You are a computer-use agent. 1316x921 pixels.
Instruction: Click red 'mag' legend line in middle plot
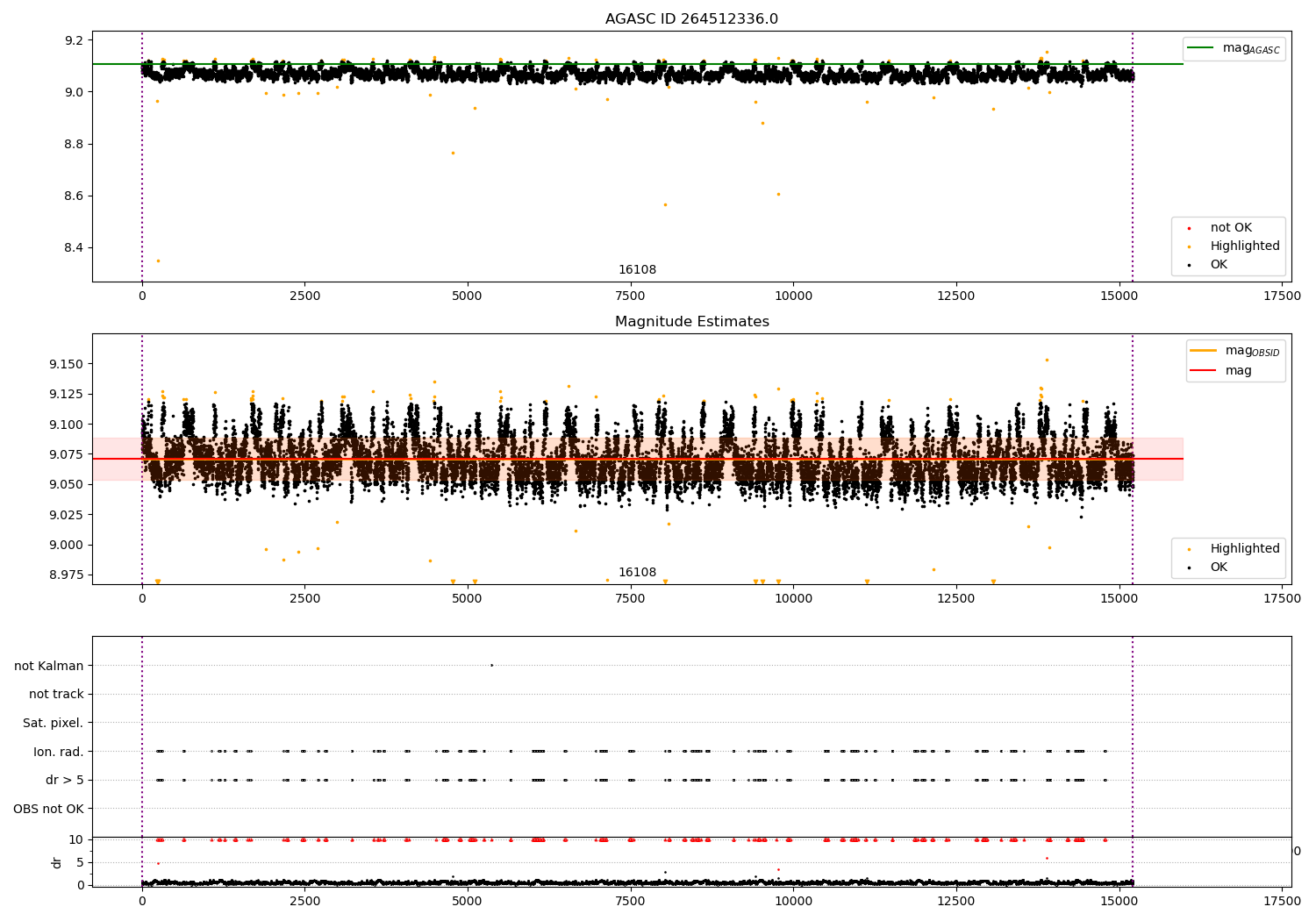(x=1204, y=371)
